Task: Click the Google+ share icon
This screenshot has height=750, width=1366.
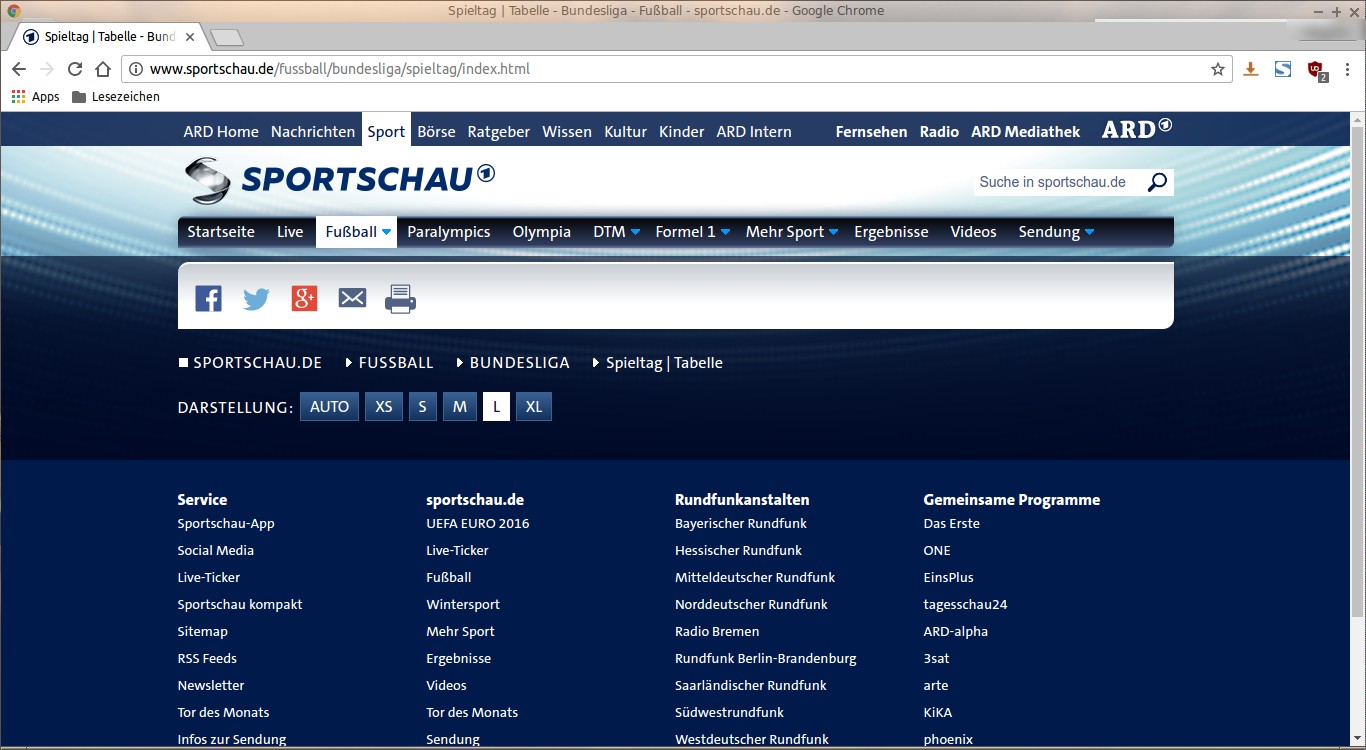Action: coord(304,298)
